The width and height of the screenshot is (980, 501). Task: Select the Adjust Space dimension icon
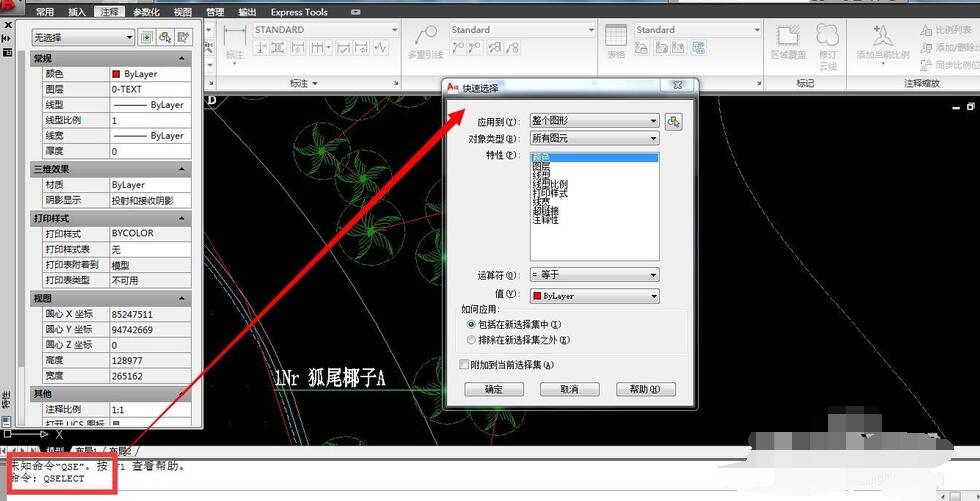point(278,47)
